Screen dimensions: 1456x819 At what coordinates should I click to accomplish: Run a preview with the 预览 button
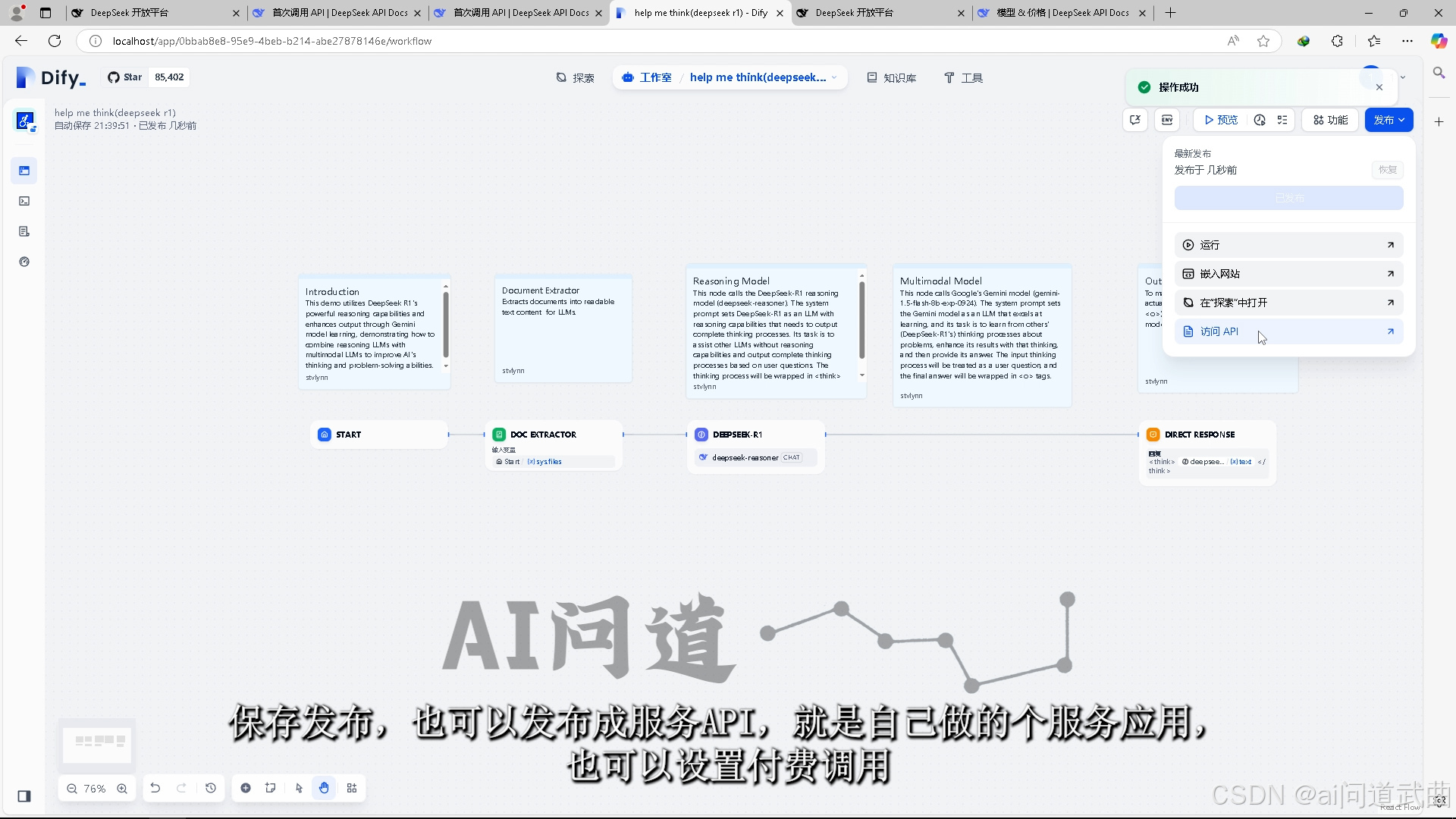click(1221, 120)
